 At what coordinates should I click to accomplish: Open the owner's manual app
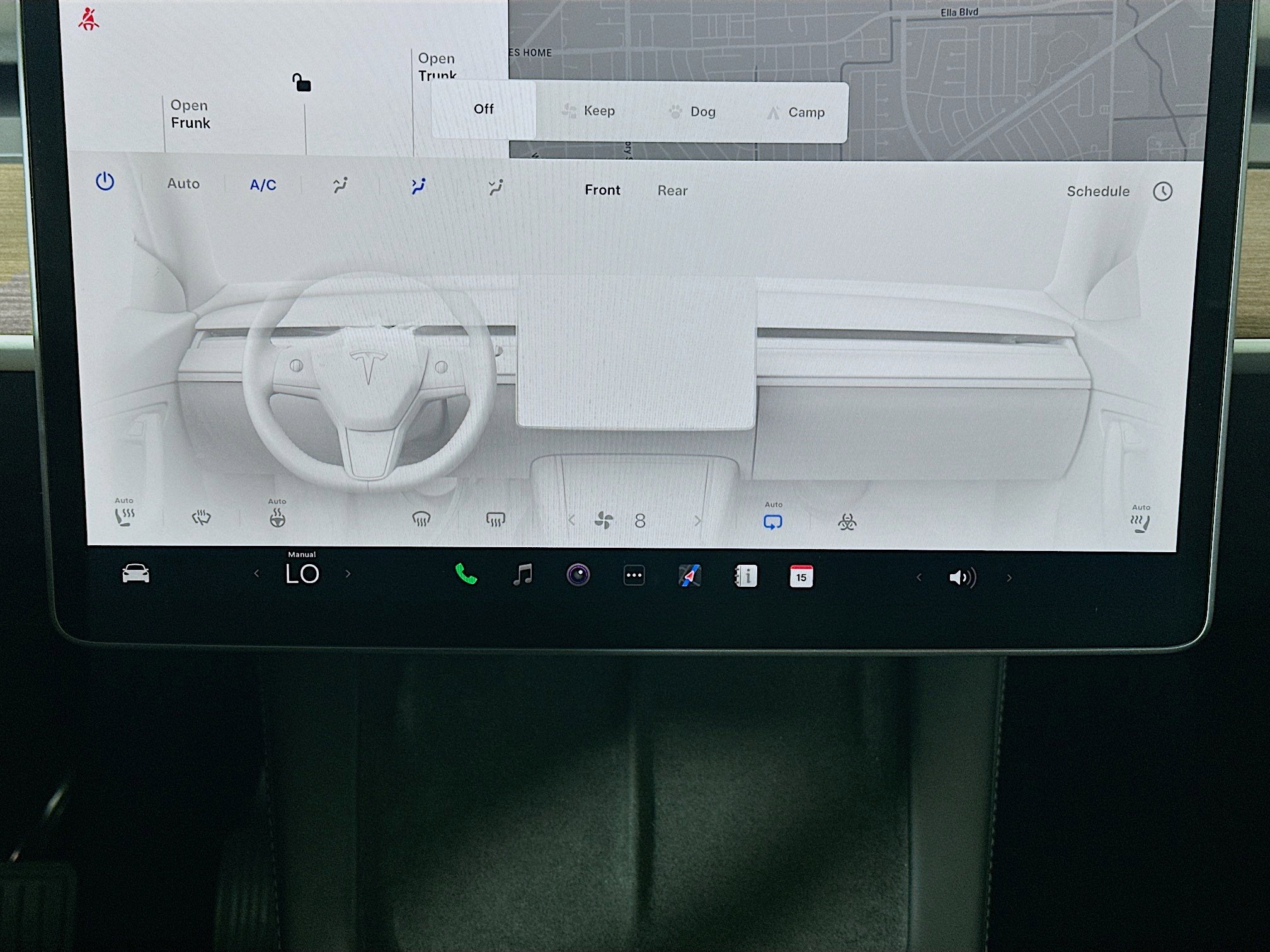pyautogui.click(x=746, y=575)
